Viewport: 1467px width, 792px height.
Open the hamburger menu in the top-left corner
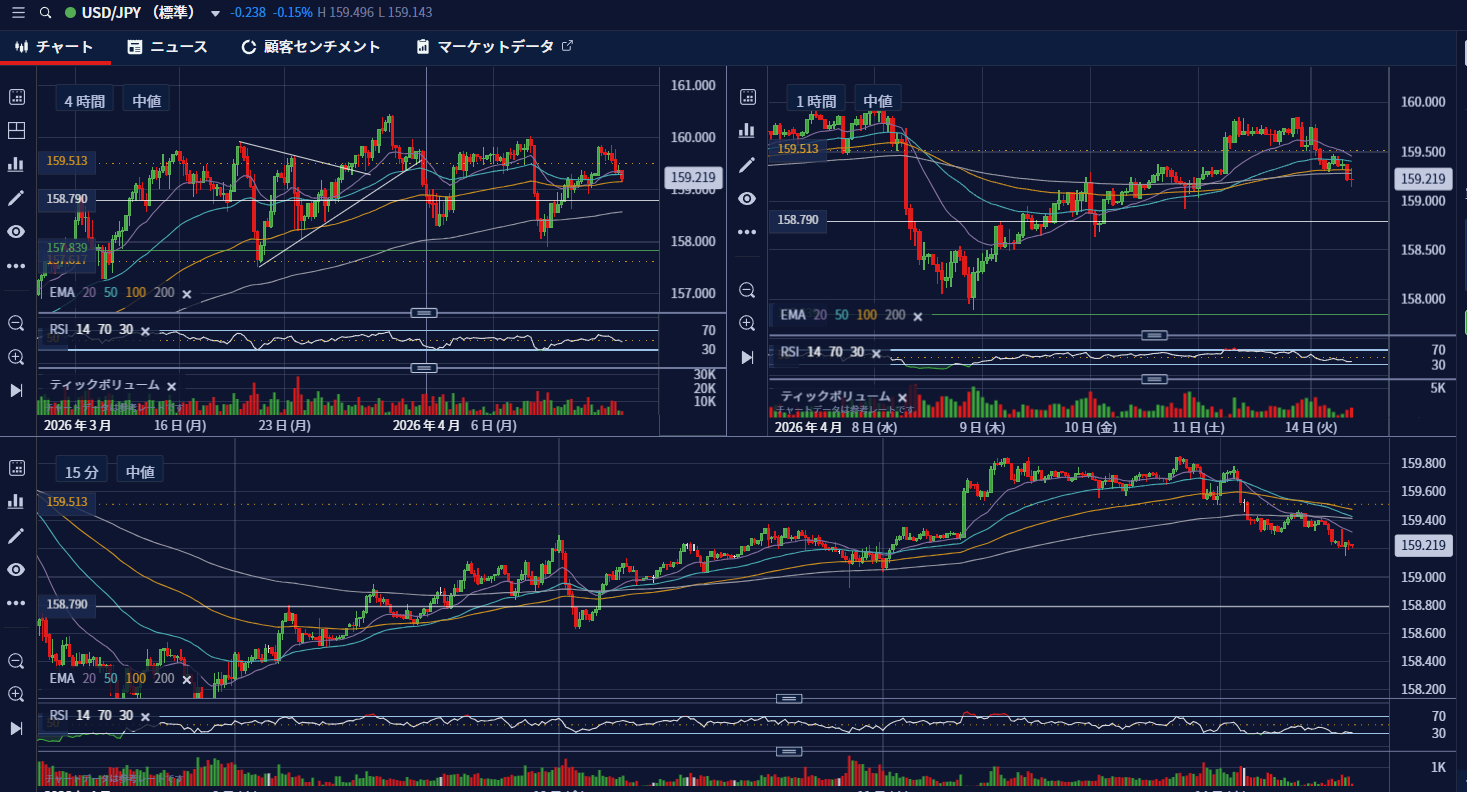(x=17, y=14)
